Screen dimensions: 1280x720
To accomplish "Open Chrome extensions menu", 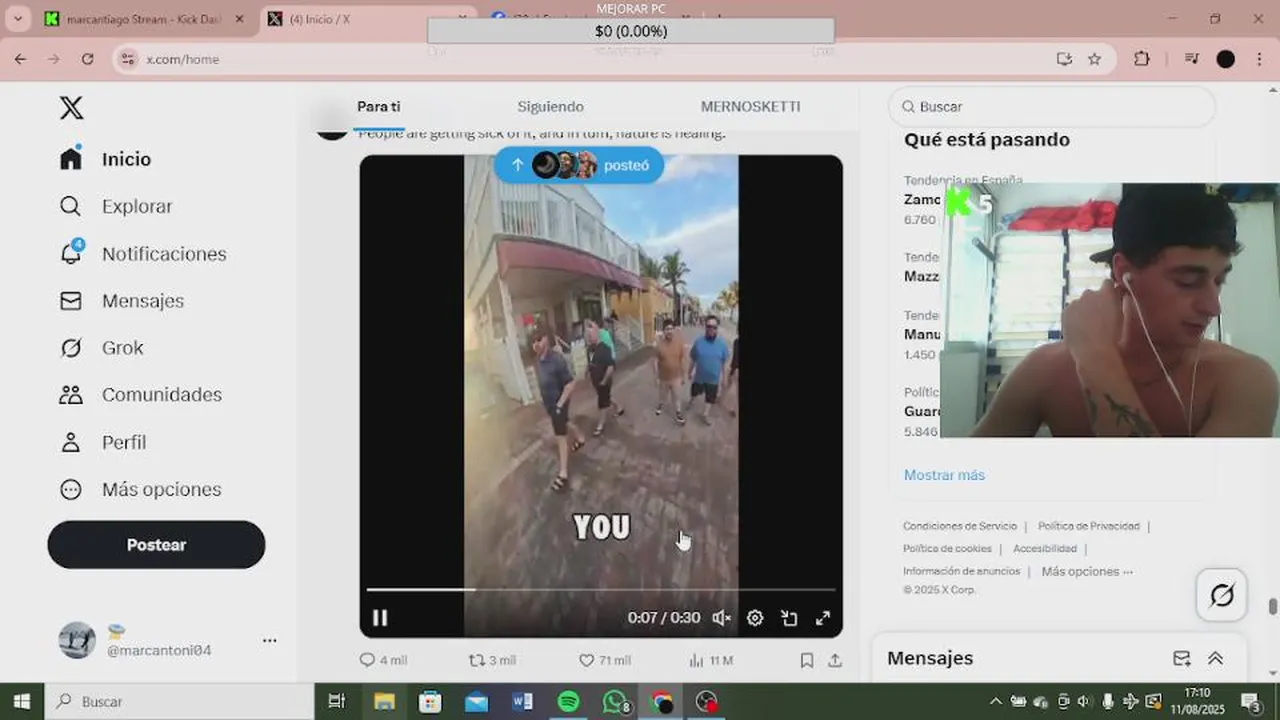I will tap(1142, 59).
